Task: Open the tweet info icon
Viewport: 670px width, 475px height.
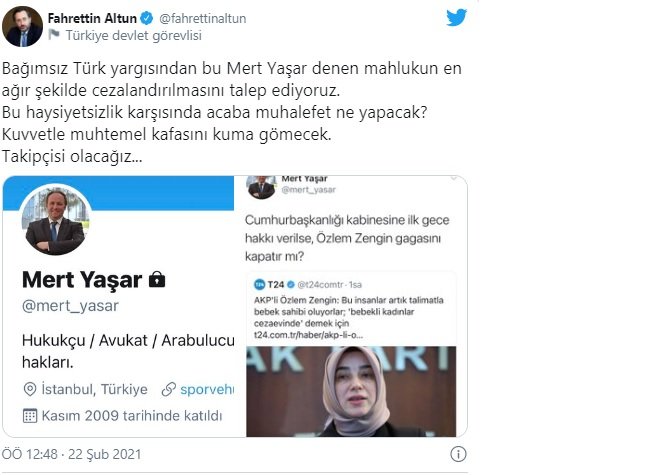Action: 458,454
